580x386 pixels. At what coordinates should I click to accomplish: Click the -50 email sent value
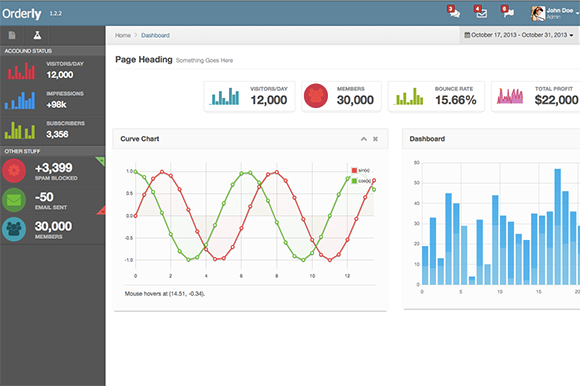(44, 197)
